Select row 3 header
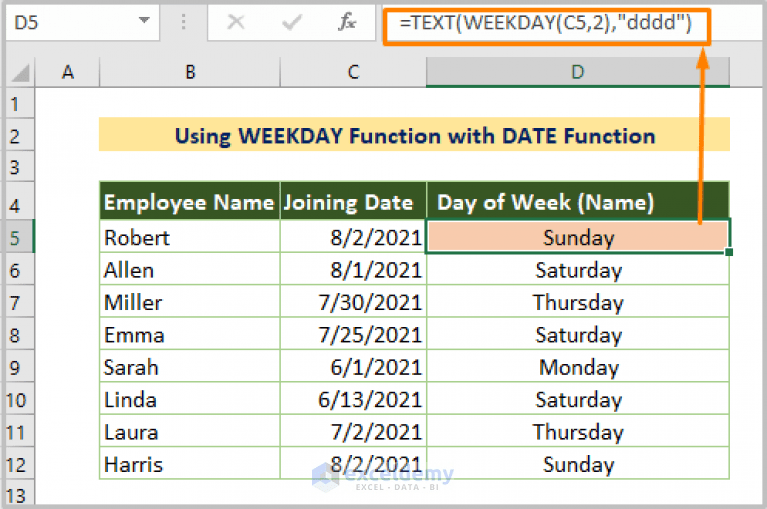The height and width of the screenshot is (509, 767). (x=20, y=167)
